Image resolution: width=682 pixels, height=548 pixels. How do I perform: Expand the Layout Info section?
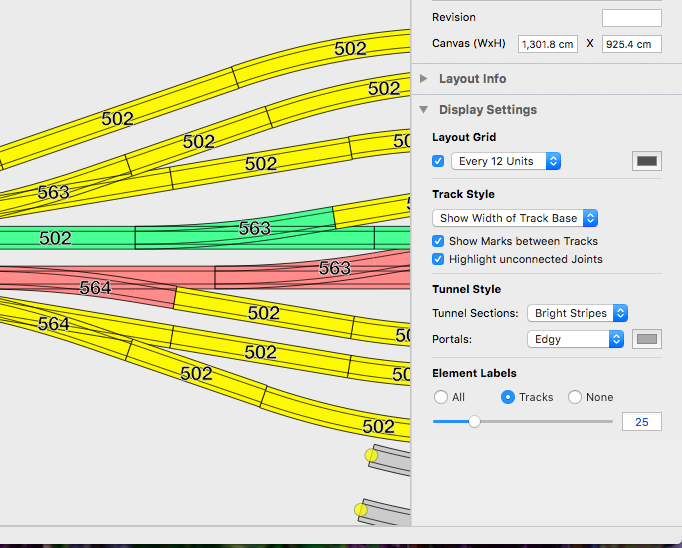pyautogui.click(x=424, y=79)
